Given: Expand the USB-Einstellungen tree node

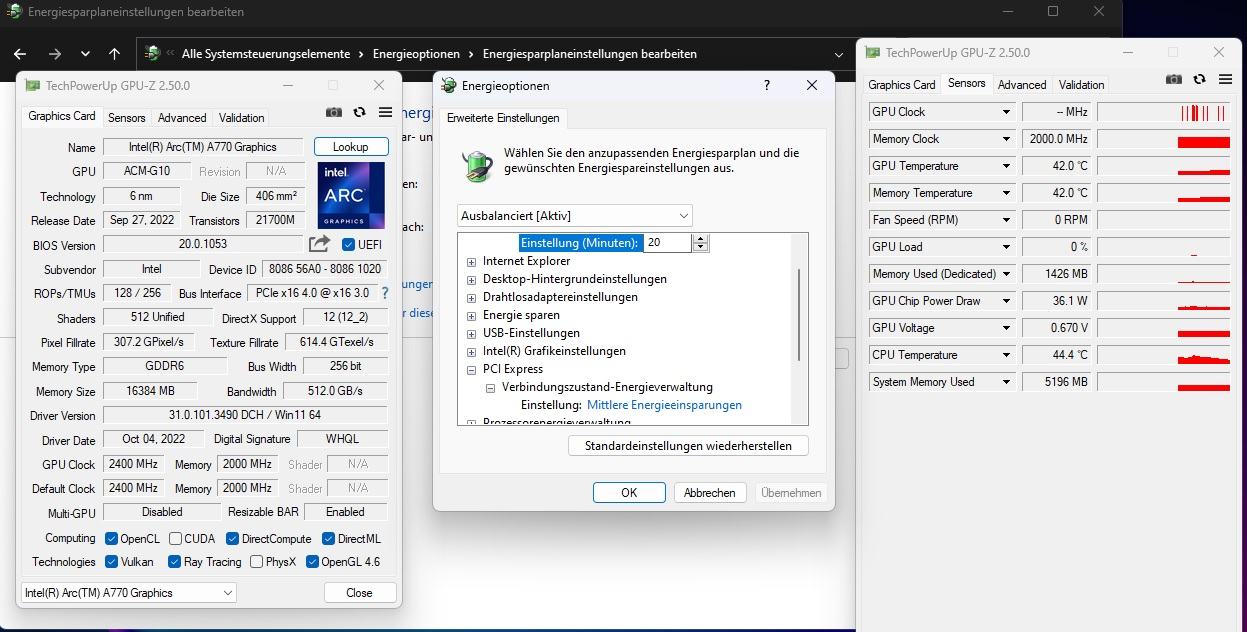Looking at the screenshot, I should pos(471,334).
